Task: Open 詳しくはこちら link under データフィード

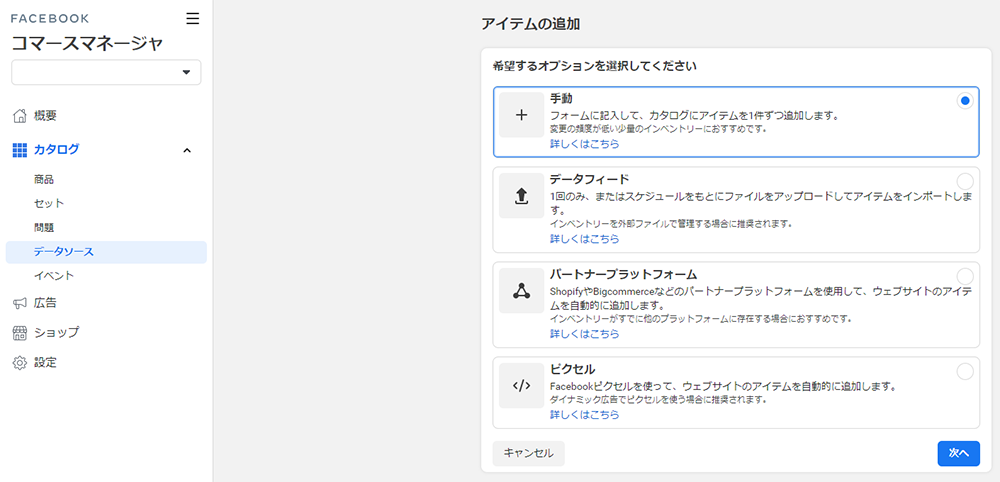Action: pos(584,239)
